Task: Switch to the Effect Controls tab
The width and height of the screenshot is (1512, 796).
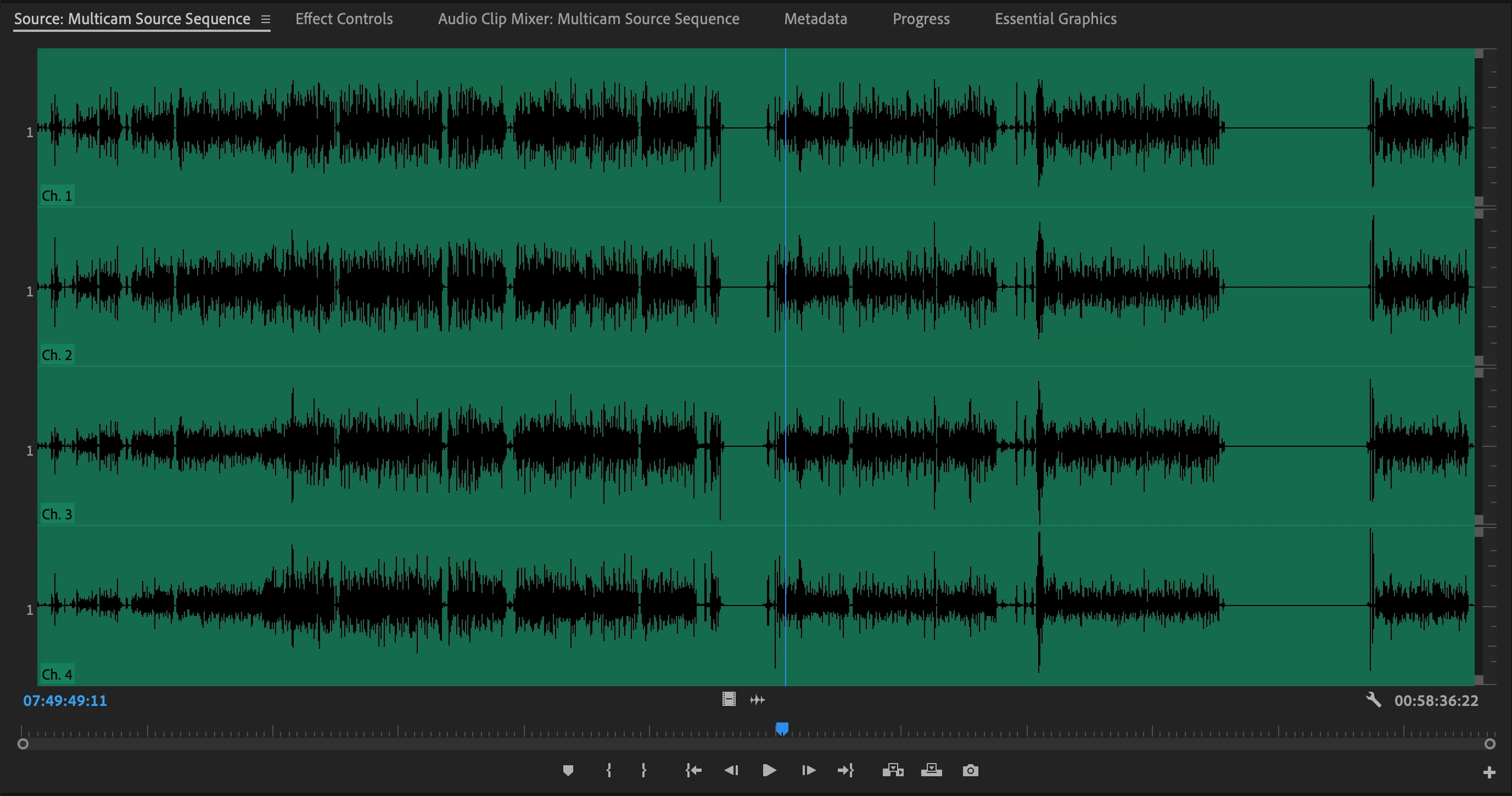Action: pyautogui.click(x=344, y=19)
